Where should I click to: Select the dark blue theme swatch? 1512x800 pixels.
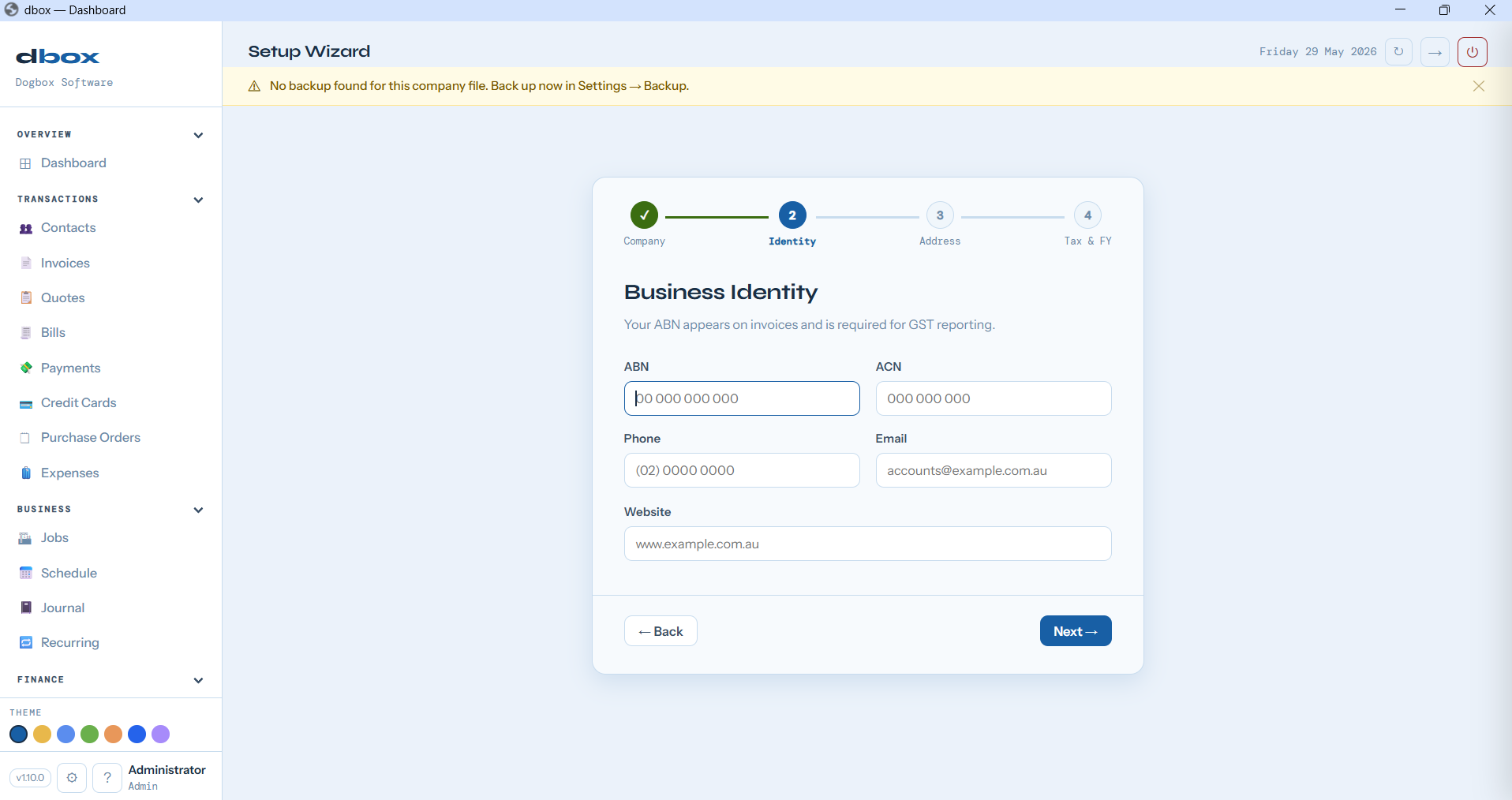click(19, 735)
